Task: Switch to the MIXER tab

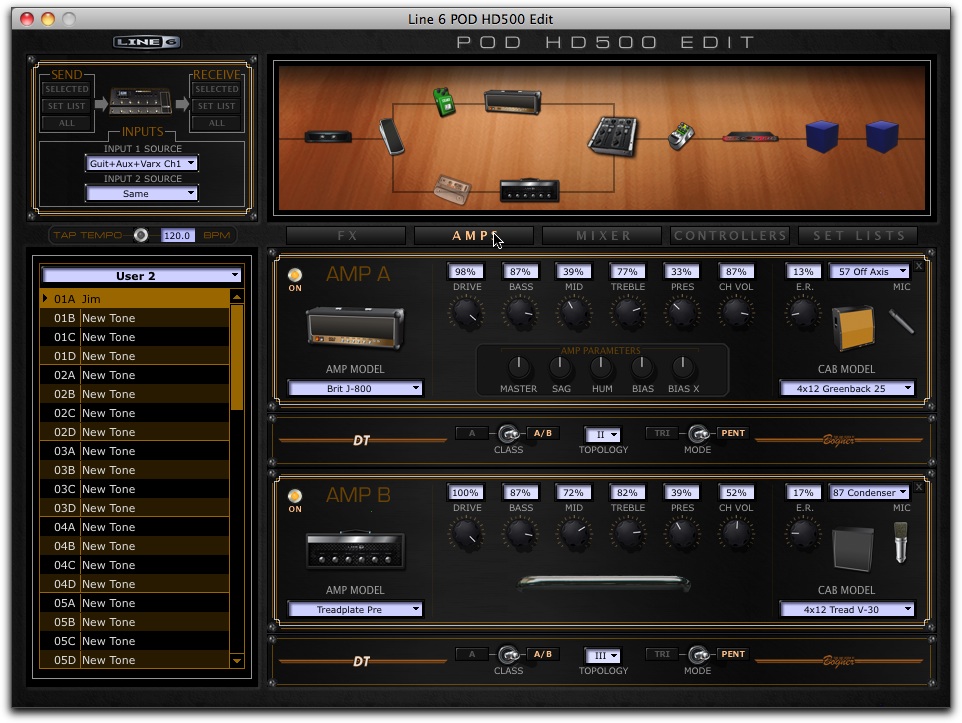Action: pyautogui.click(x=602, y=236)
